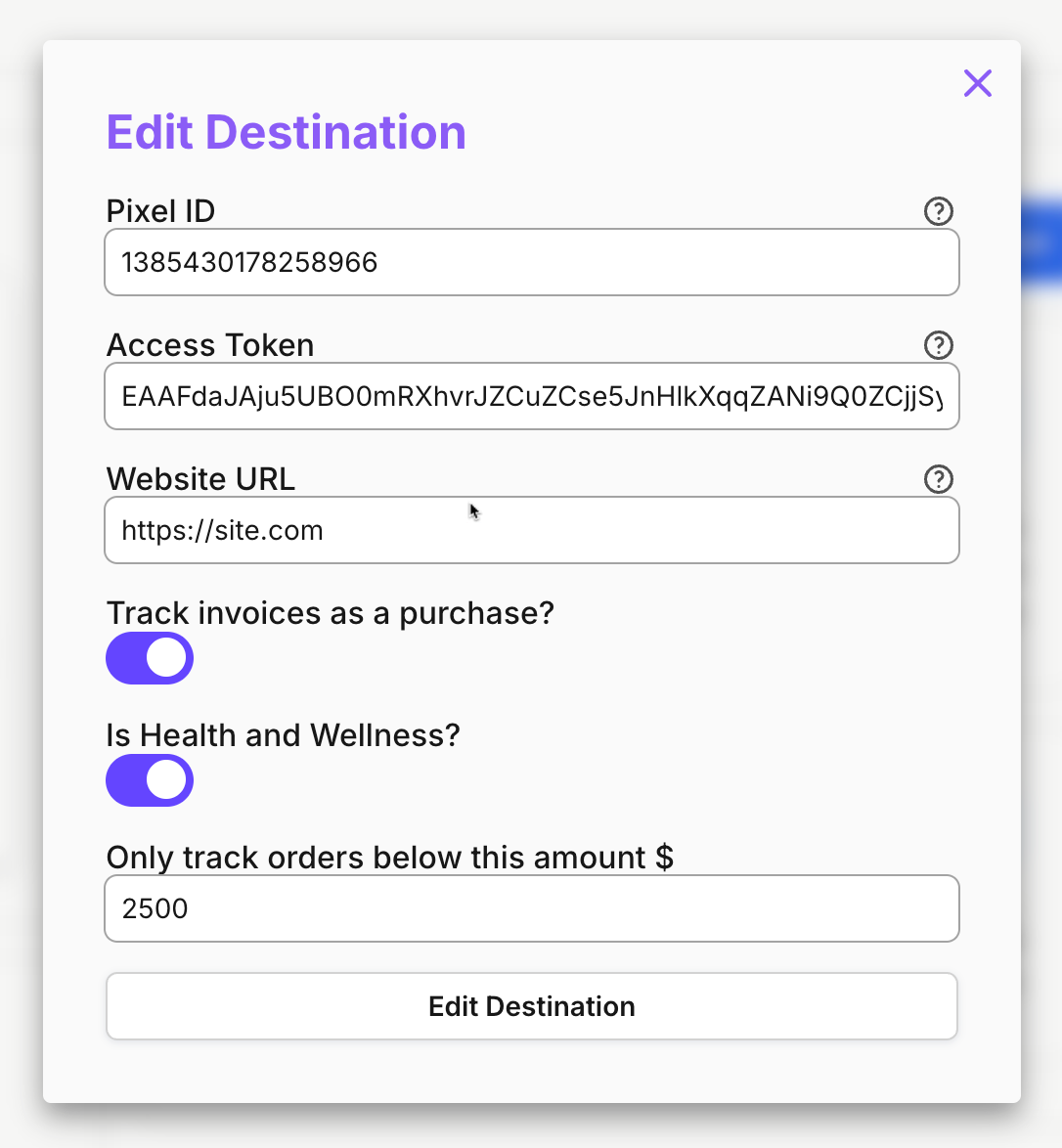The width and height of the screenshot is (1062, 1148).
Task: Click into the Access Token text box
Action: point(532,396)
